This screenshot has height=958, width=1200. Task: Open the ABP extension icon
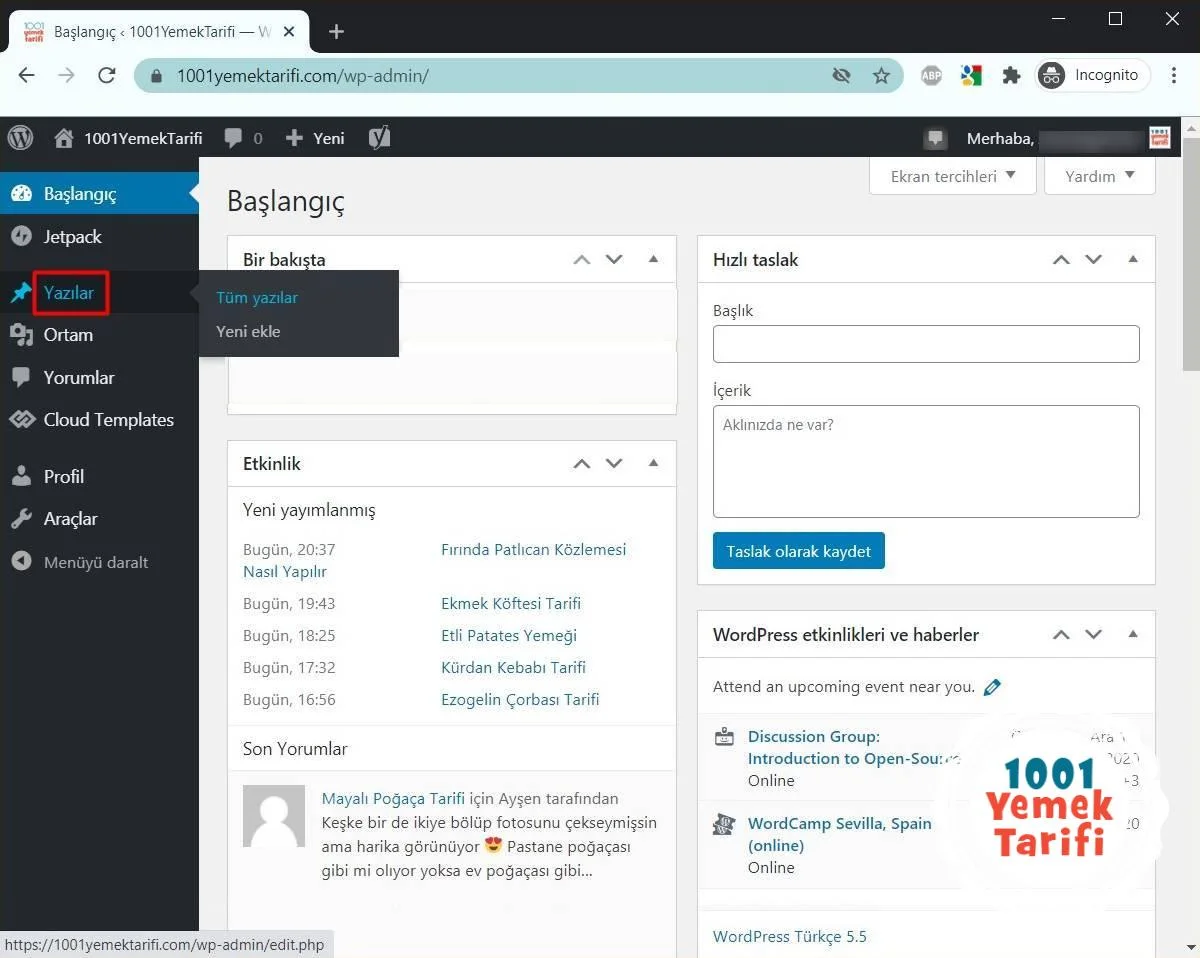931,75
